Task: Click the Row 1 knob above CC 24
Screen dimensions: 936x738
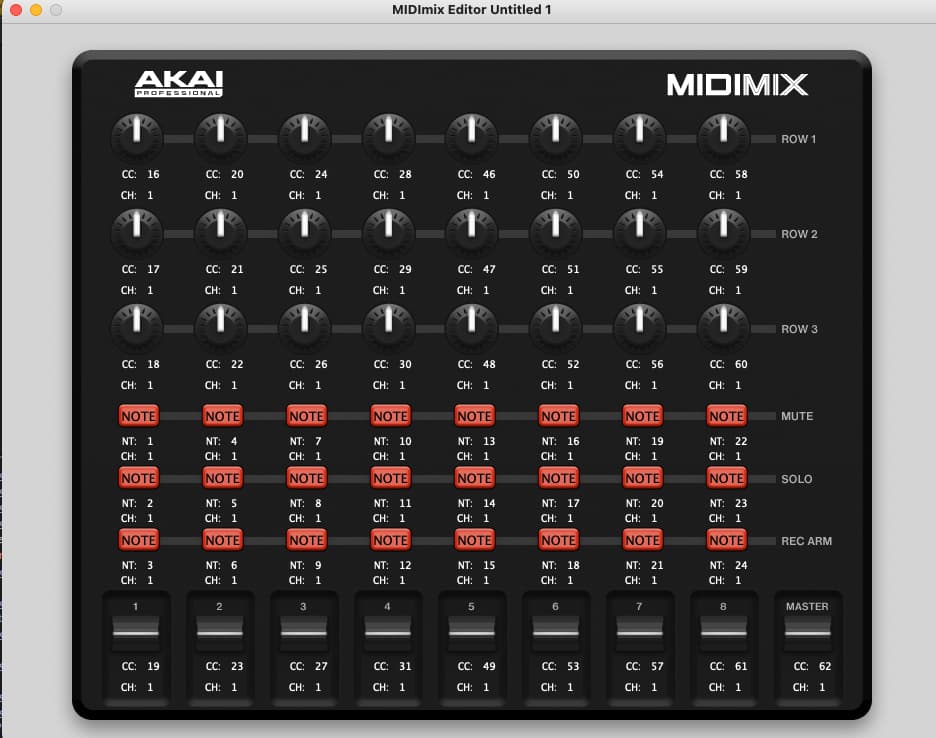Action: [x=304, y=137]
